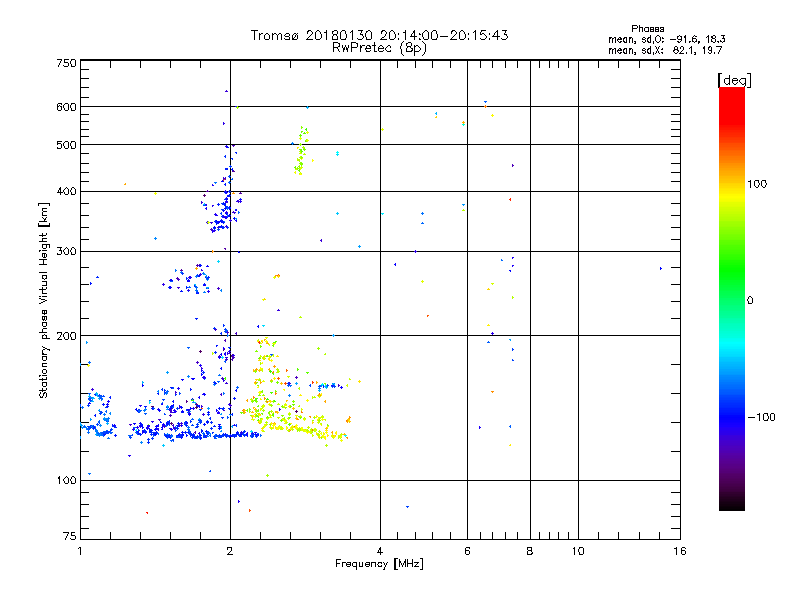Click x-axis tick label '1'
800x600 pixels.
[80, 551]
